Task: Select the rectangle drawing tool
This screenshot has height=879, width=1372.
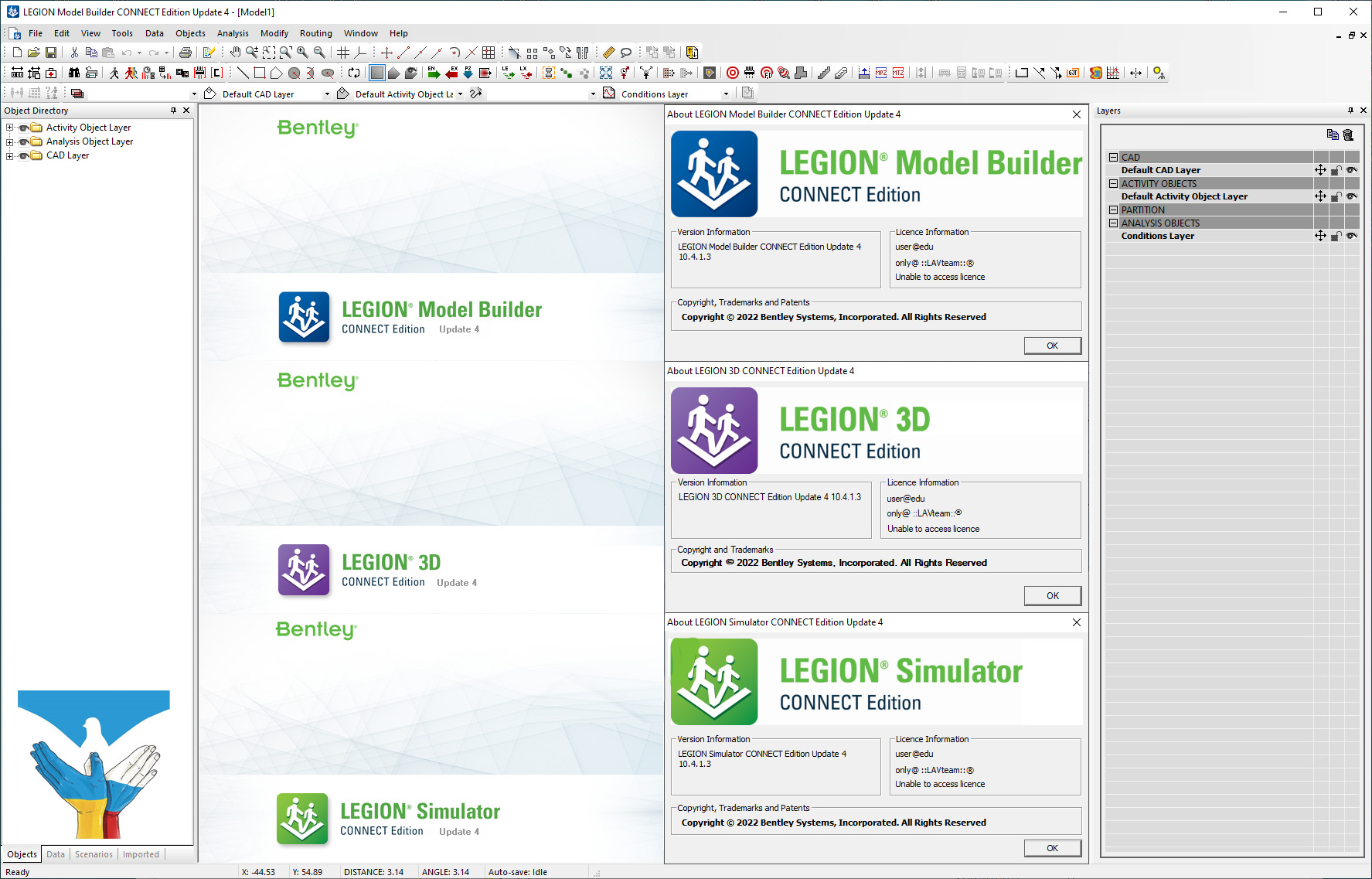Action: 260,73
